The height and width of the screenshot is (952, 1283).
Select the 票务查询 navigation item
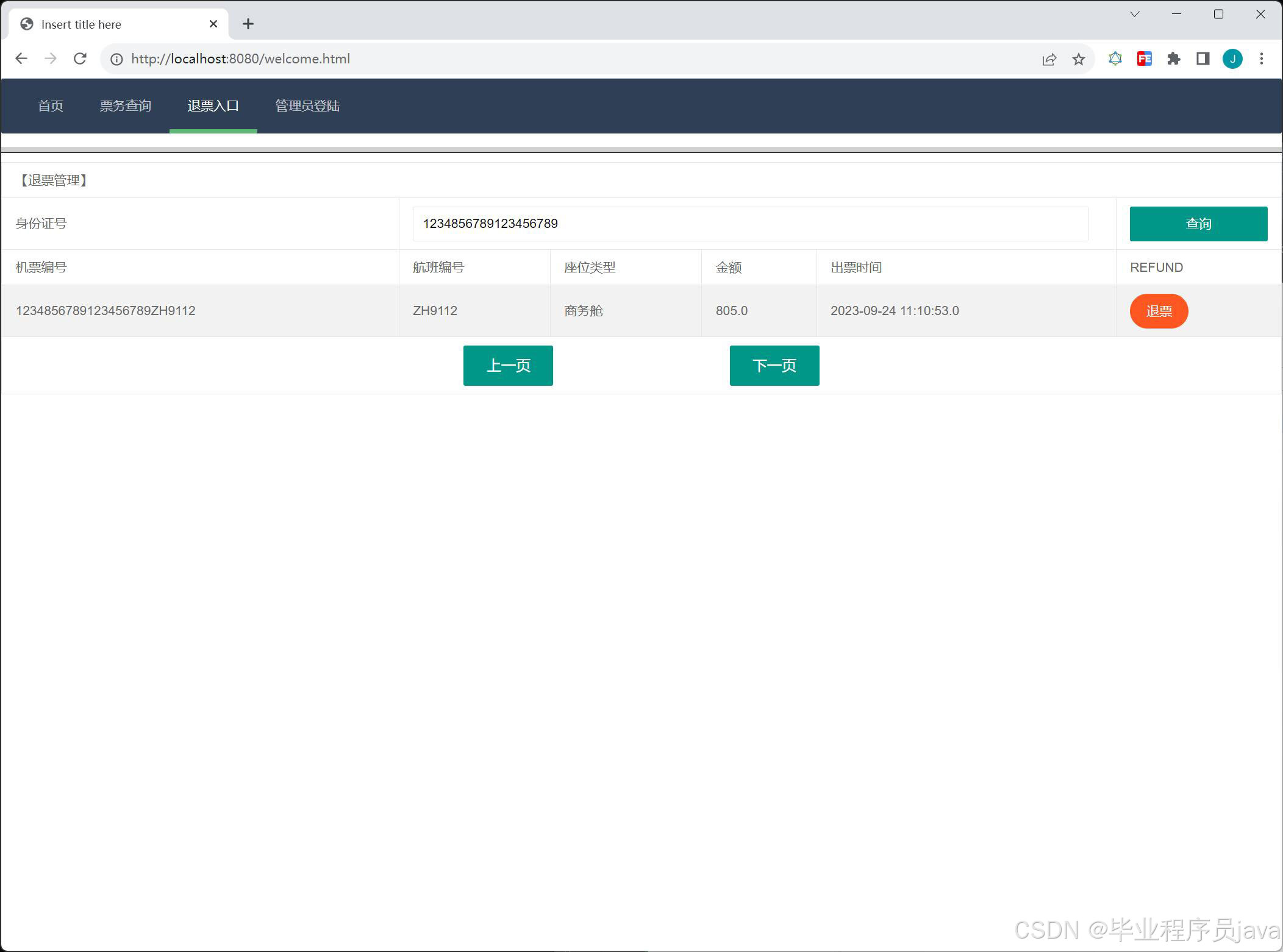pyautogui.click(x=126, y=105)
